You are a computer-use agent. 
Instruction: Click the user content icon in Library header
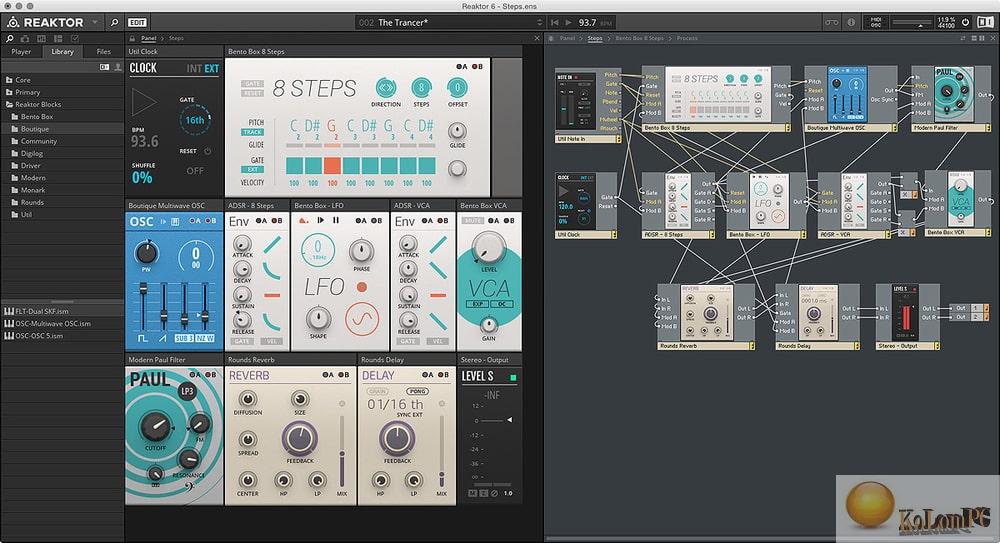click(117, 67)
